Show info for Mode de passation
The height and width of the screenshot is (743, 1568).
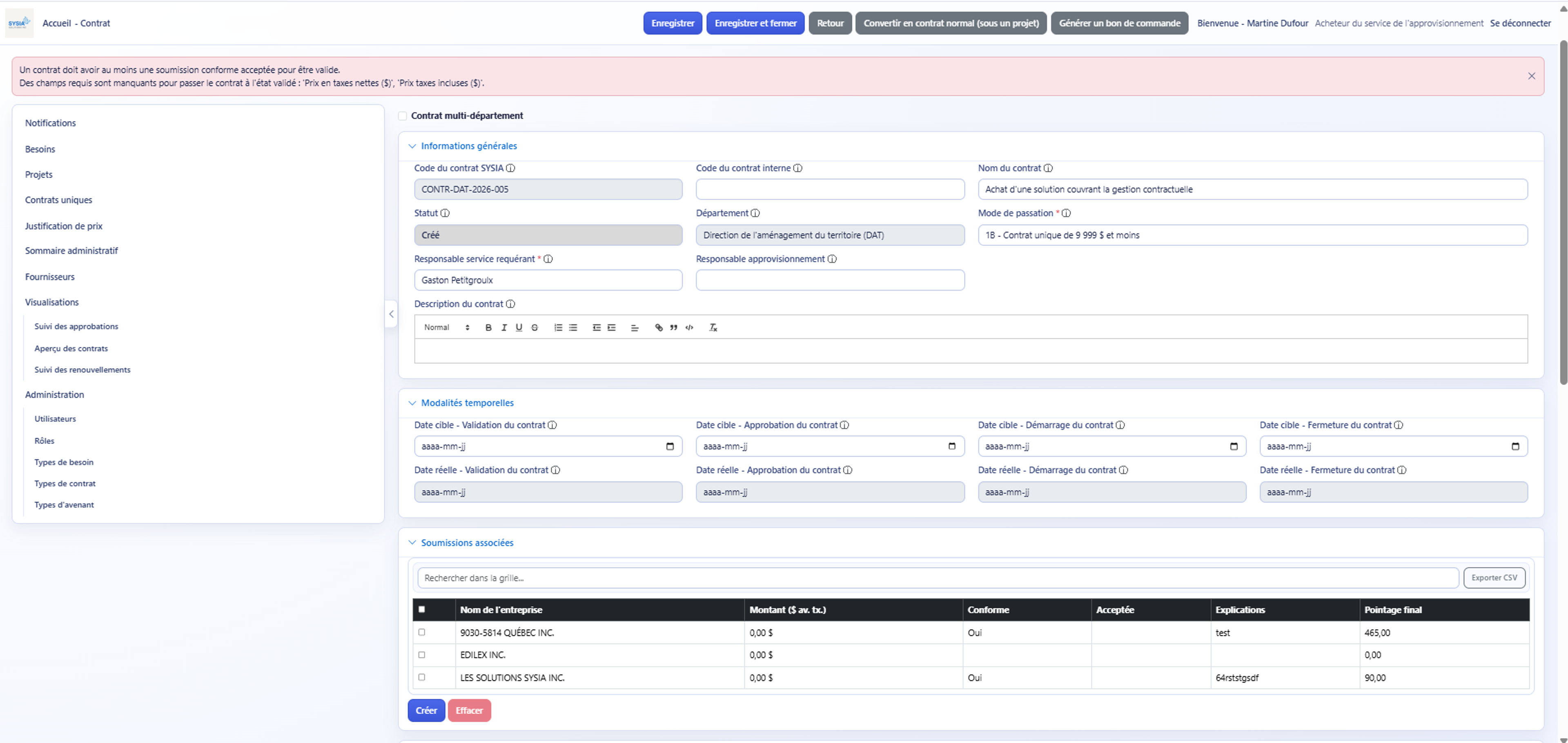tap(1067, 213)
